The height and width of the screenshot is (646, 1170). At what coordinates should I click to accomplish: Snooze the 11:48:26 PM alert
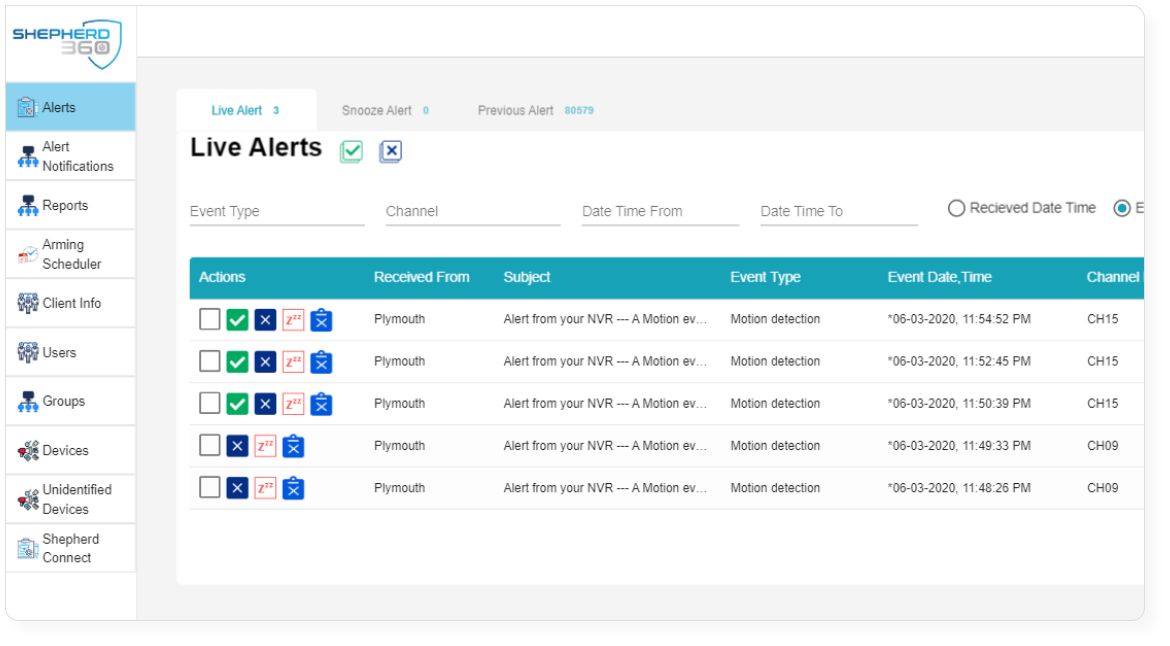tap(265, 489)
